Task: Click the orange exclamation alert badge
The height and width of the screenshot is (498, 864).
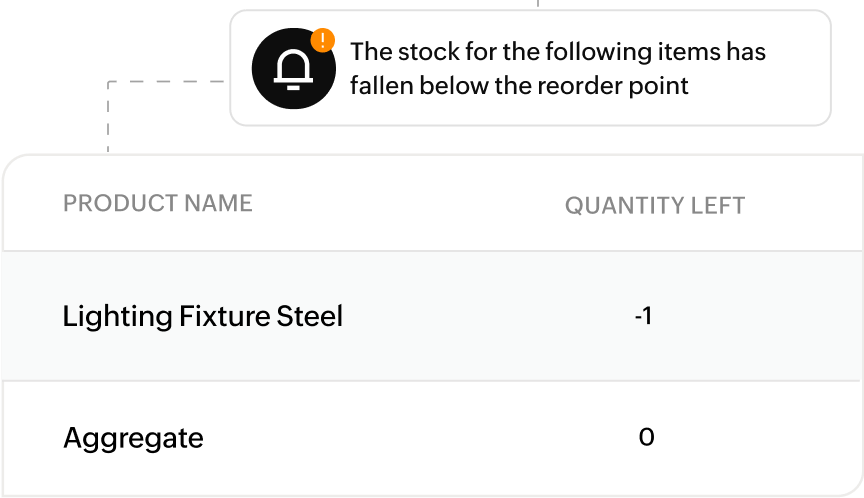Action: coord(322,41)
